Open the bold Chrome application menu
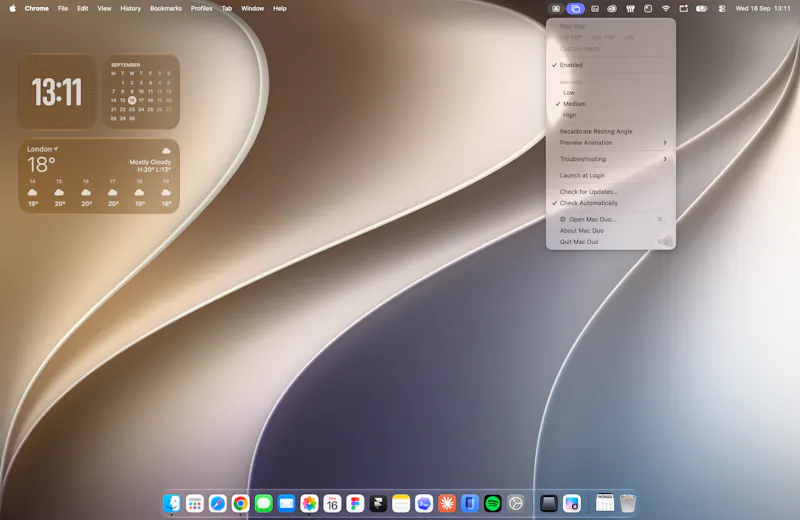 coord(37,8)
